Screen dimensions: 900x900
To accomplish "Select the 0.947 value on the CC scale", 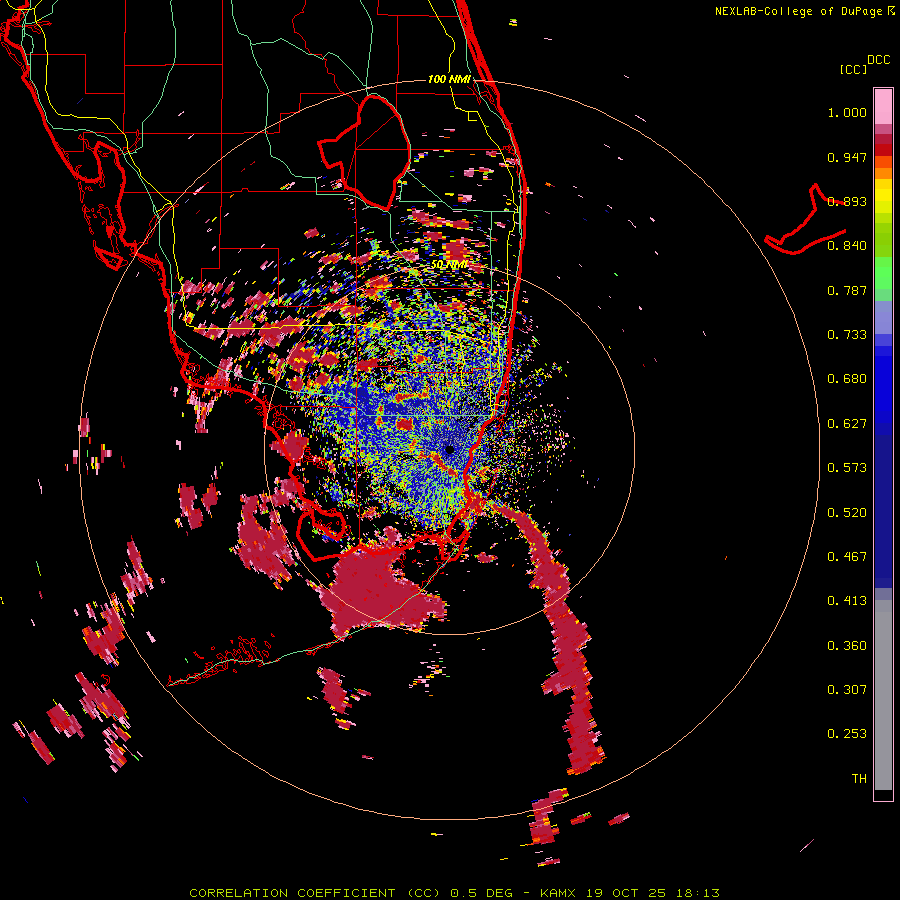I will coord(847,157).
